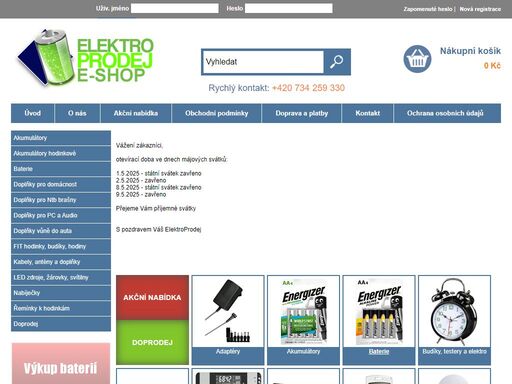The height and width of the screenshot is (384, 512).
Task: Click the magnifier search button
Action: click(337, 62)
